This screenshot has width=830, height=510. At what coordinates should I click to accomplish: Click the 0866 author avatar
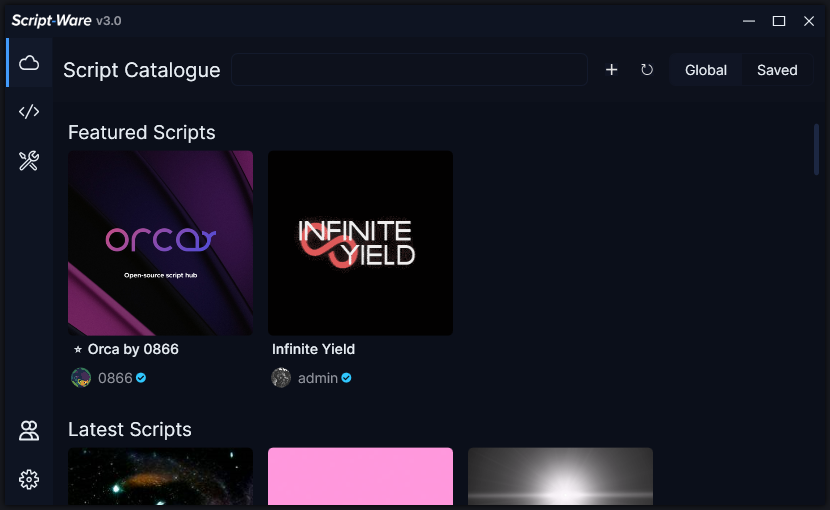click(81, 378)
